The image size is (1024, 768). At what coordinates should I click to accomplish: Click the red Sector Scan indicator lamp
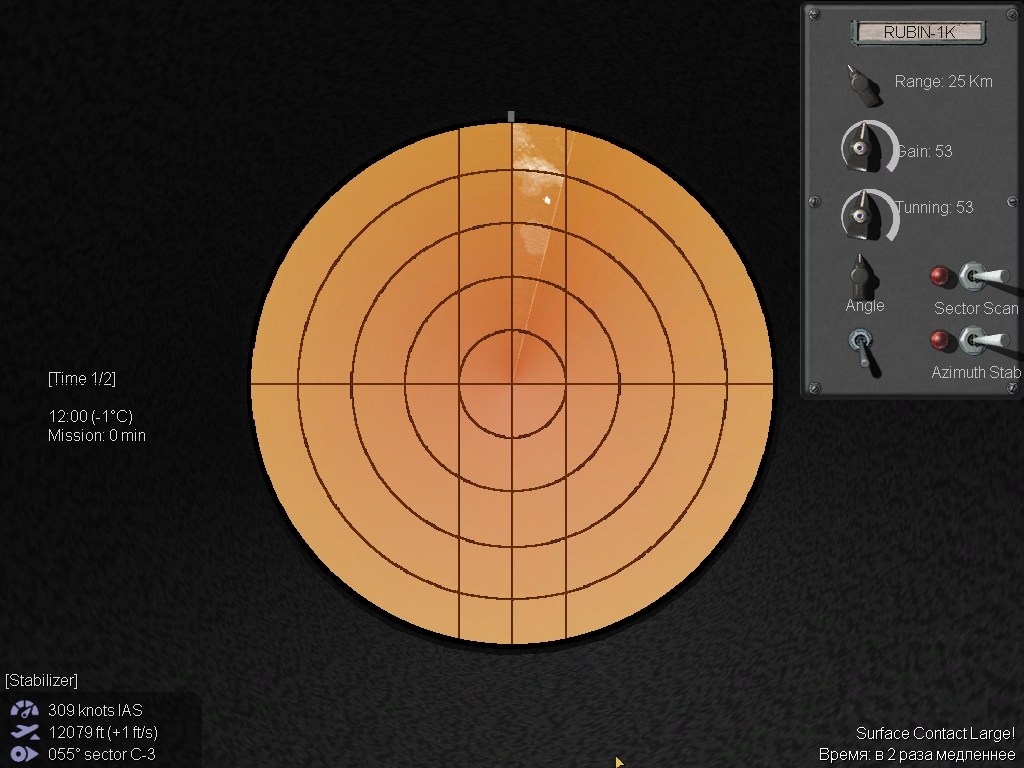(940, 276)
